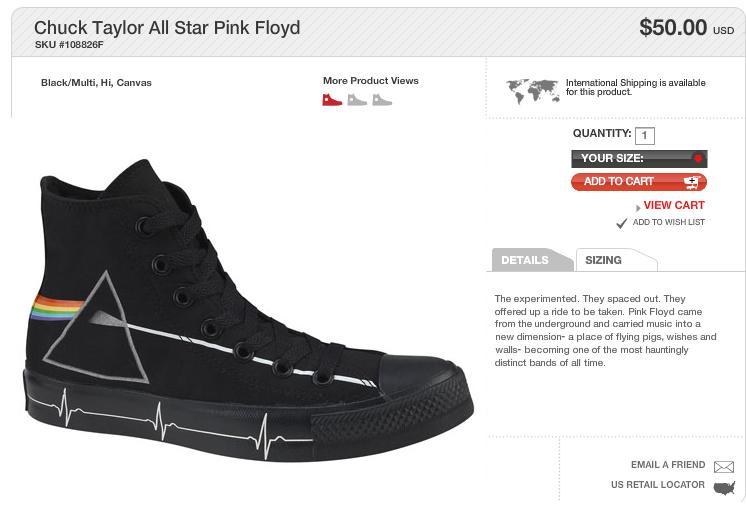Click the red dot on size selector
Screen dimensions: 746x510
click(x=698, y=158)
